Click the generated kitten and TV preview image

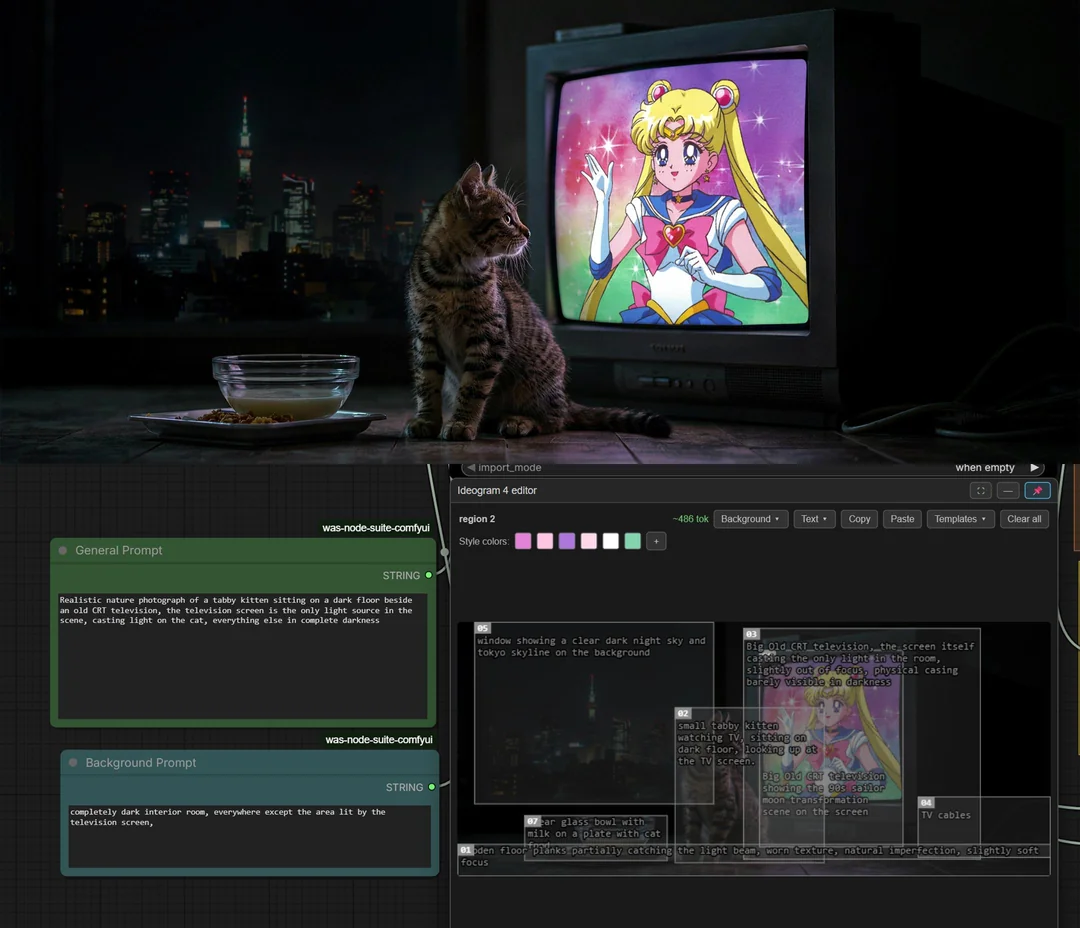click(x=540, y=231)
